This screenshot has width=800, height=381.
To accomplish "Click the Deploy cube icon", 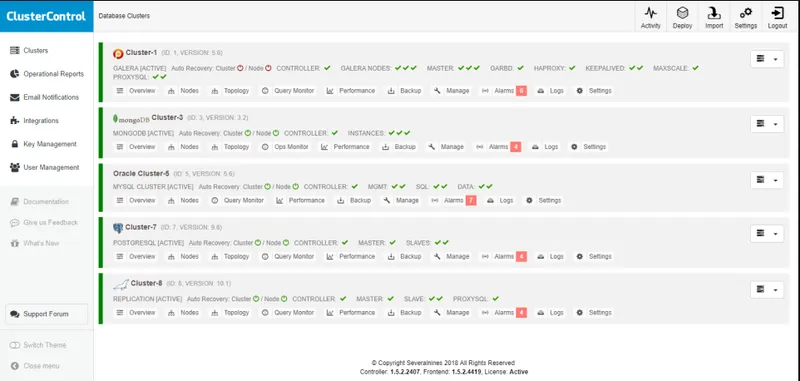I will pyautogui.click(x=682, y=18).
